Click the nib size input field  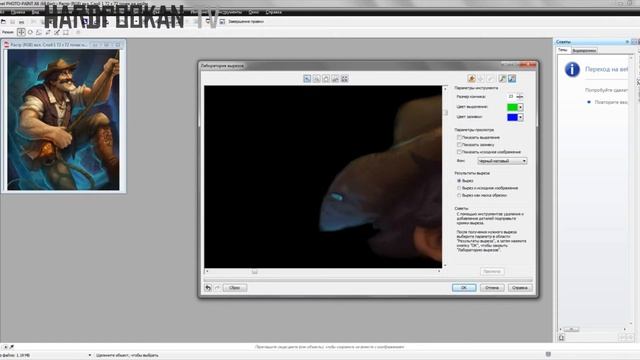point(511,97)
